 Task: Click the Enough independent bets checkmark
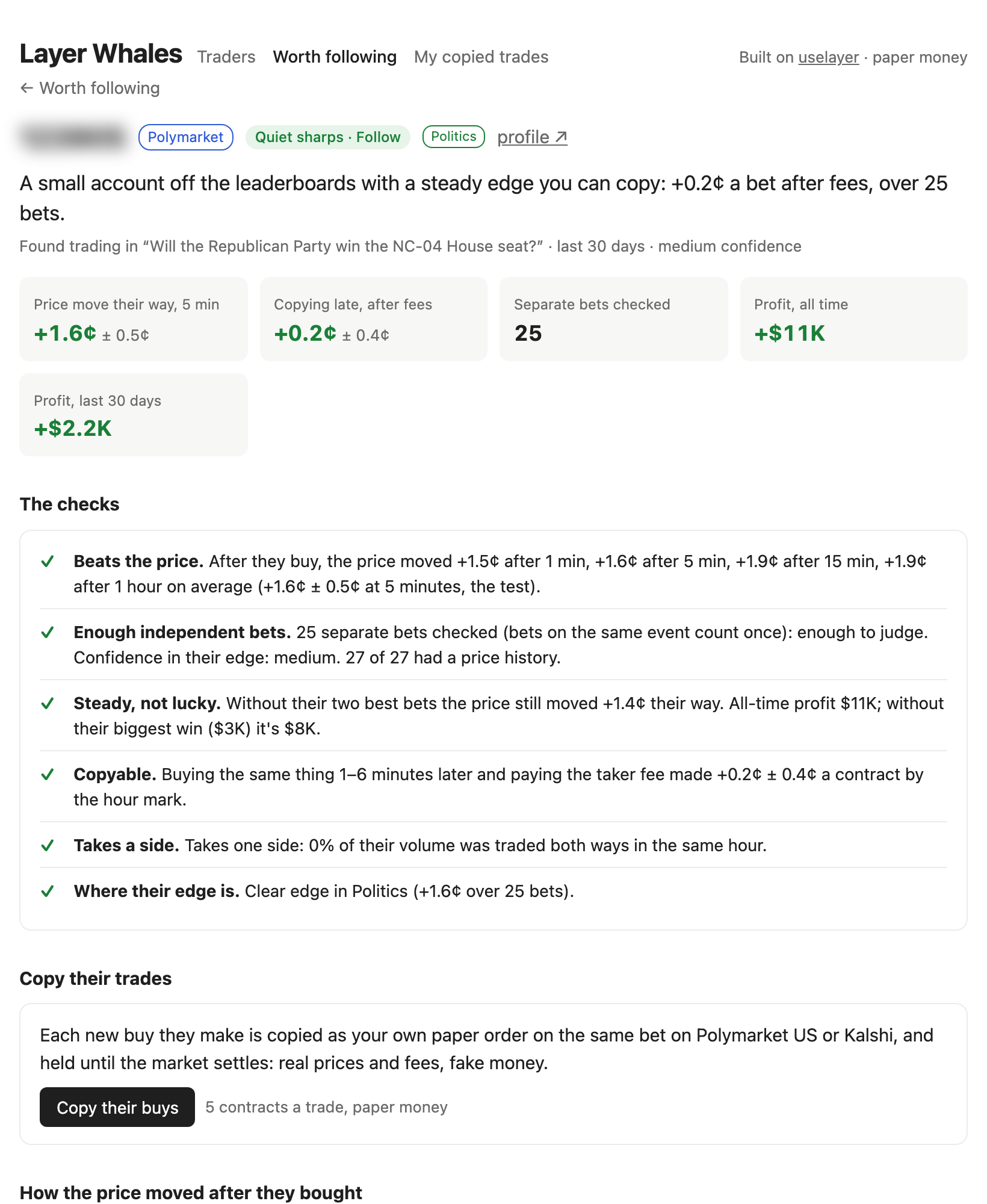coord(48,633)
